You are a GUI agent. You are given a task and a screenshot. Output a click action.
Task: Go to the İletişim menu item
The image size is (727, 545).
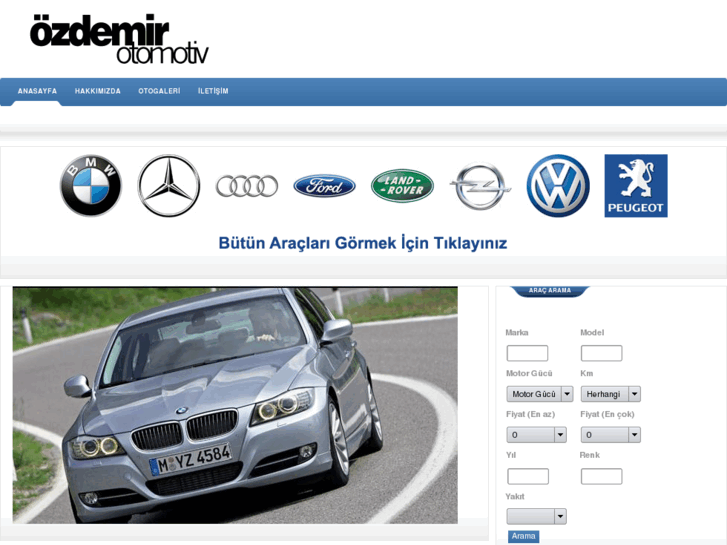coord(213,91)
